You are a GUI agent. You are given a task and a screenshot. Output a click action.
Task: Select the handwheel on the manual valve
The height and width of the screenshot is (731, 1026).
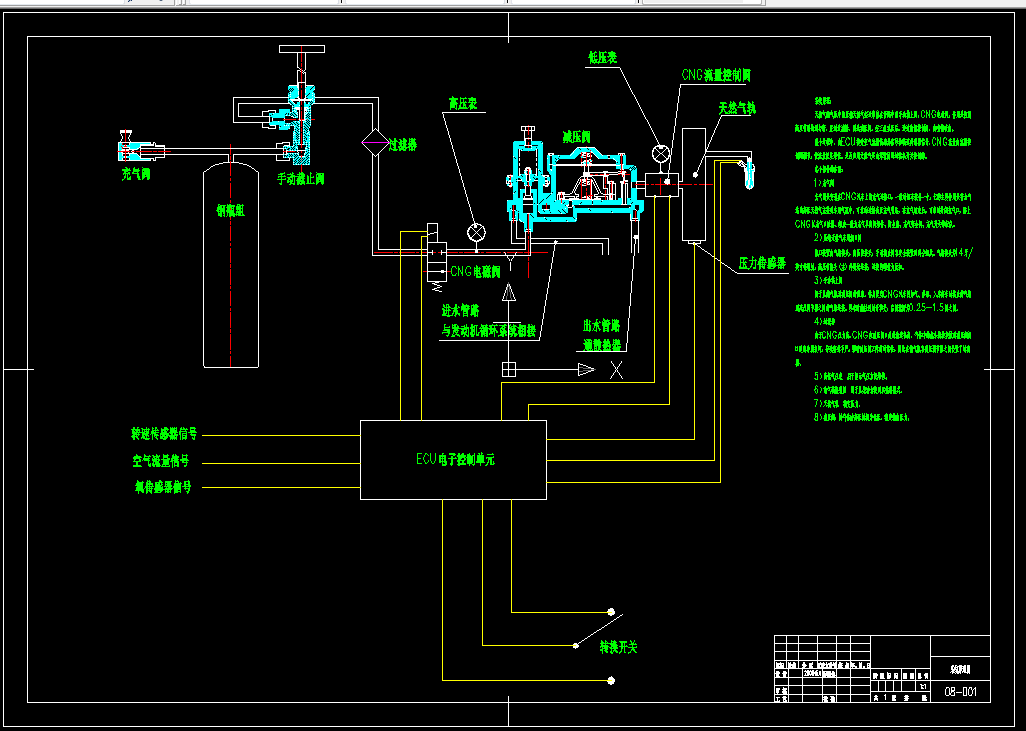[x=302, y=49]
